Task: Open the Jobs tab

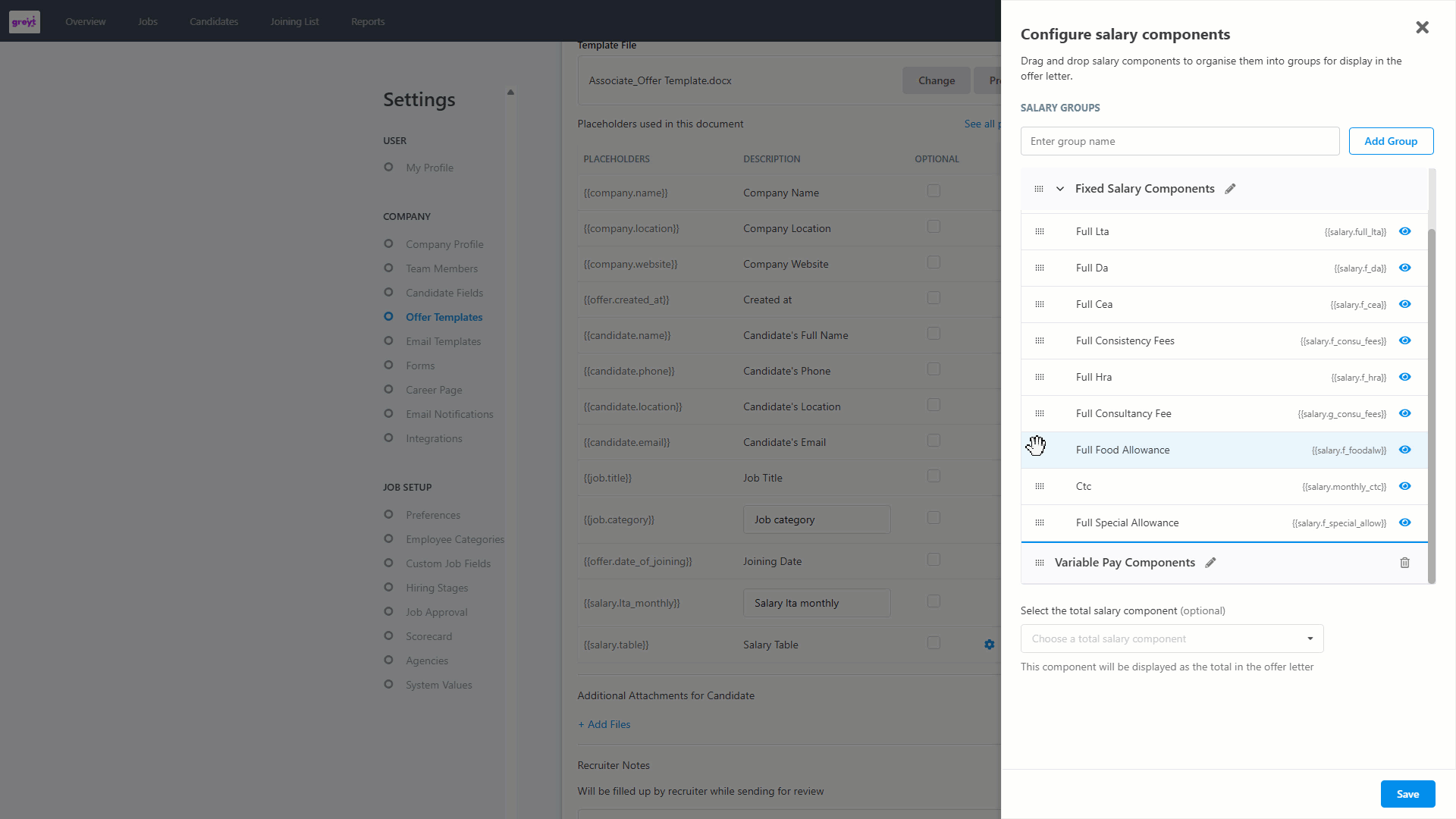Action: pyautogui.click(x=148, y=21)
